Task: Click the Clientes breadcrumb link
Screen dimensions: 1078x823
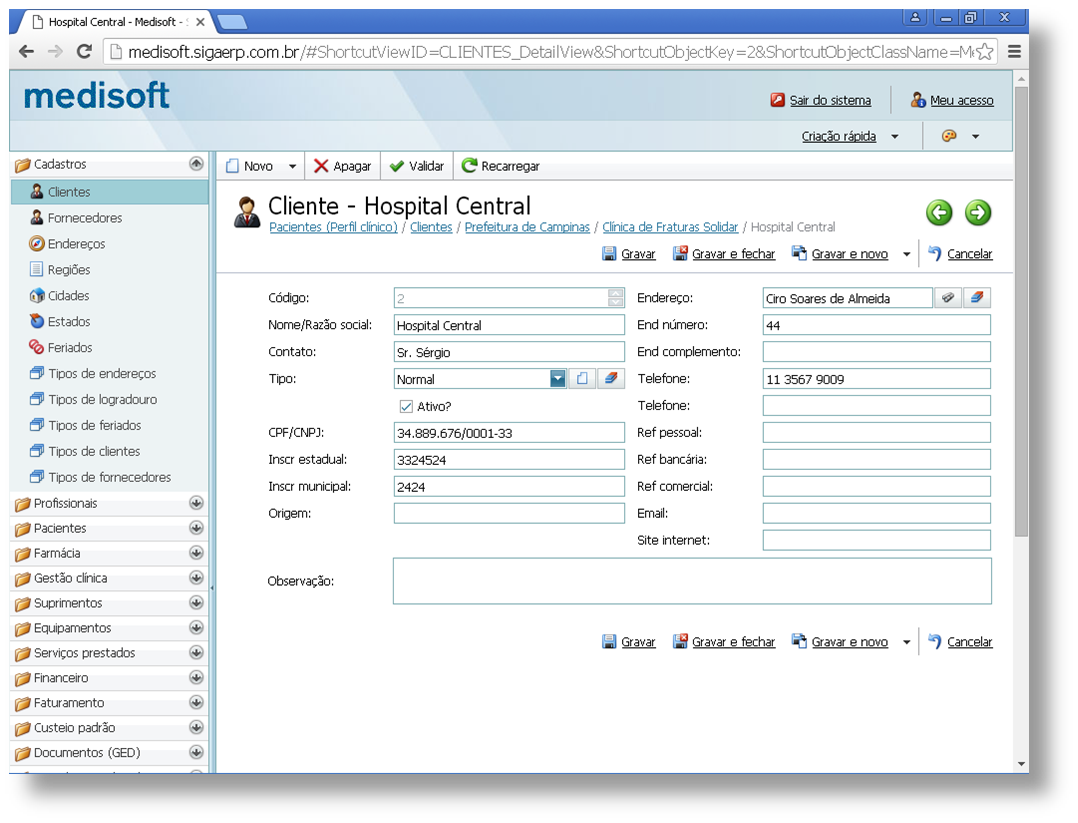Action: point(431,227)
